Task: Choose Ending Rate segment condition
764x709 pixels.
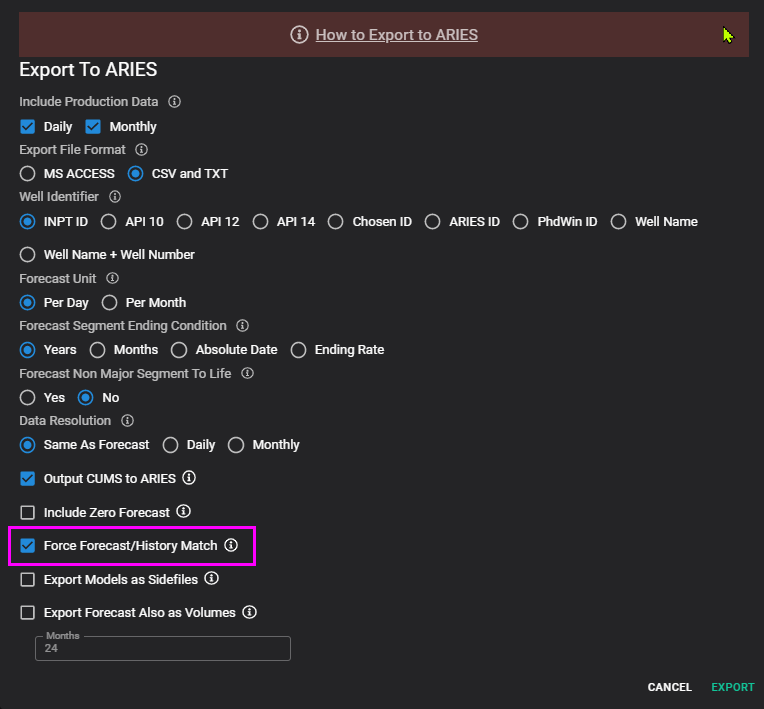Action: tap(298, 350)
